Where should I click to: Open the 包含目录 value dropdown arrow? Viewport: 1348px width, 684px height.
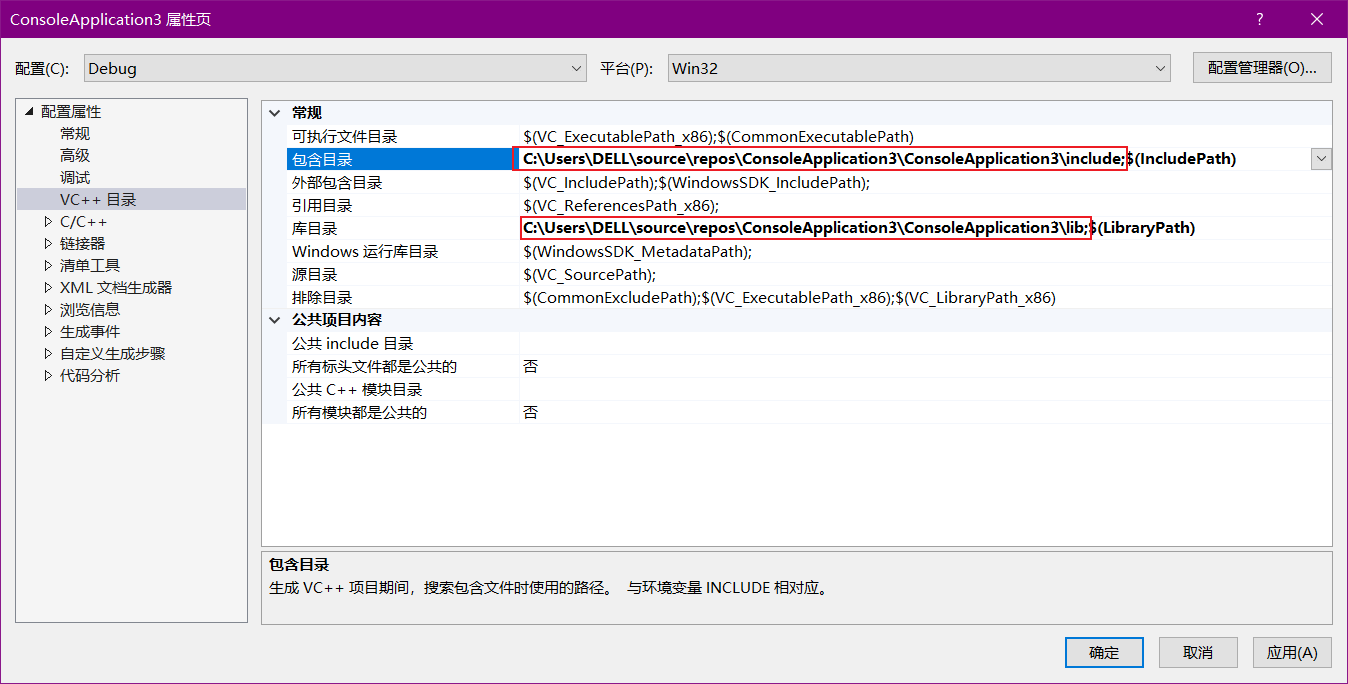pos(1321,159)
